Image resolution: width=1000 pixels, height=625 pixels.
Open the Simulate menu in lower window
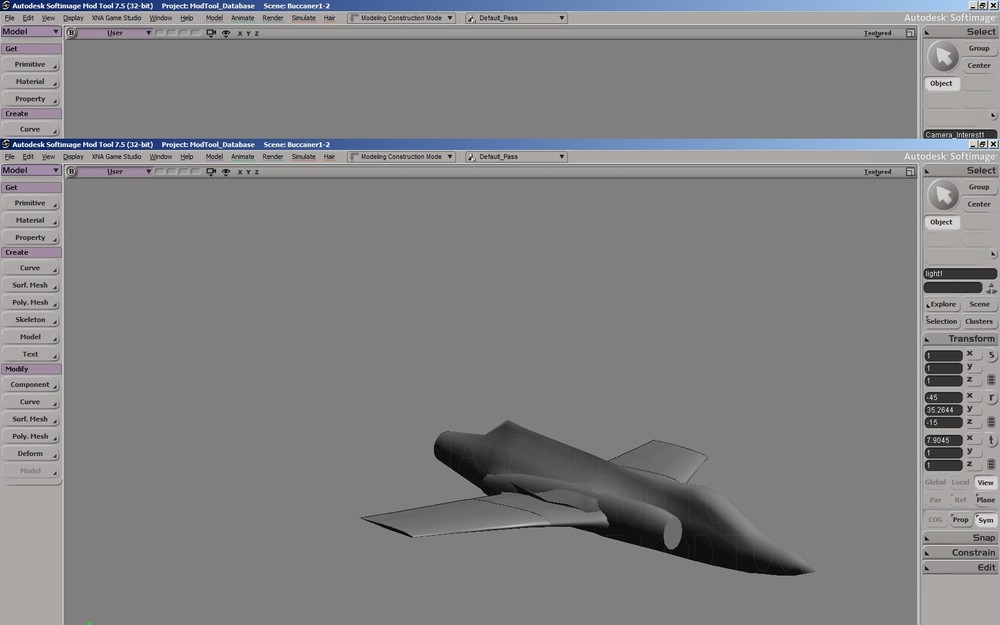[x=303, y=157]
